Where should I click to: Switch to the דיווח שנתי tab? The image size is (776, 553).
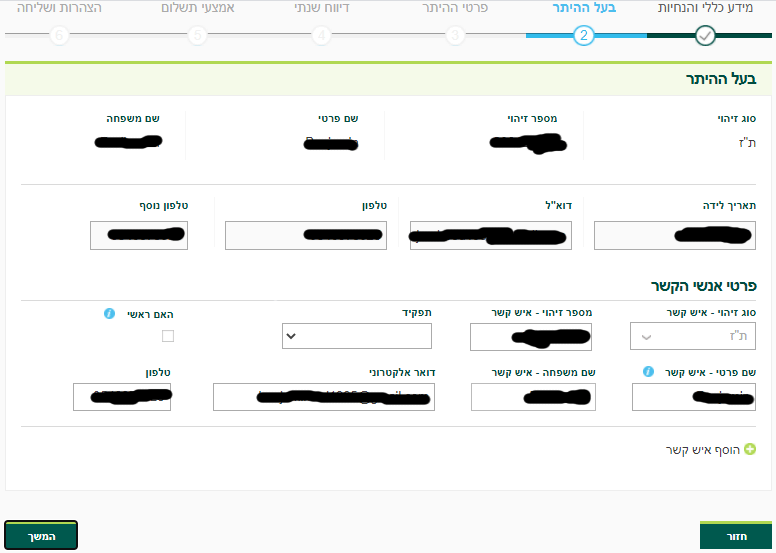tap(322, 8)
